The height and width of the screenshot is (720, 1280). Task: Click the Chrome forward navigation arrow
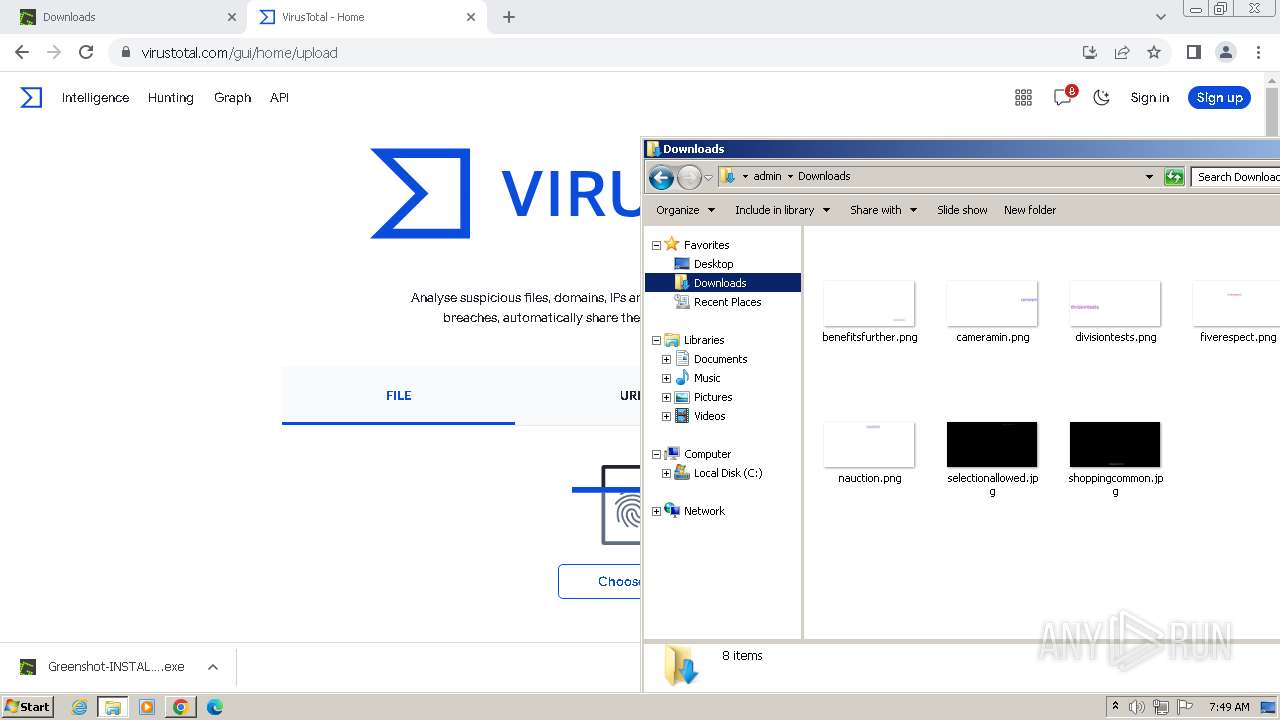point(54,52)
